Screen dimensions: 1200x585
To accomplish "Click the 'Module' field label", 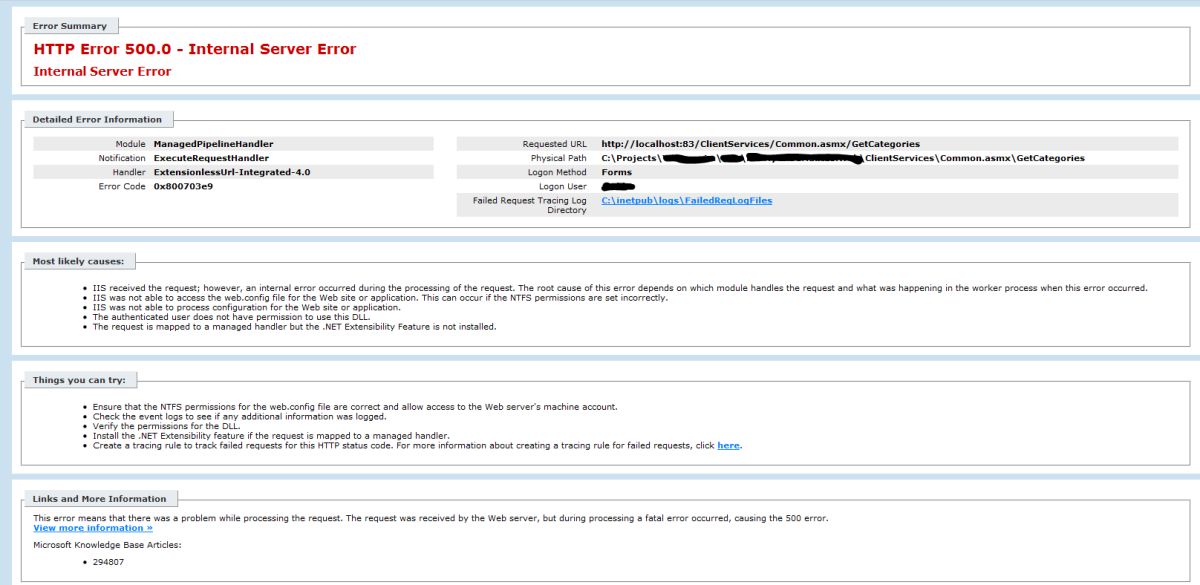I will (x=131, y=144).
